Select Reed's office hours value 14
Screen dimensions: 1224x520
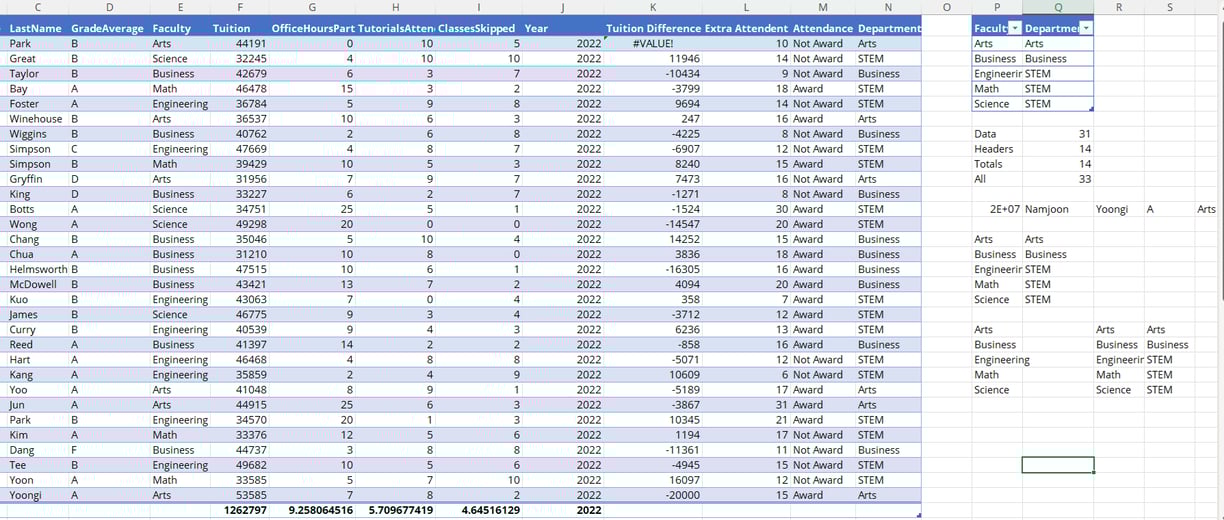pyautogui.click(x=312, y=344)
